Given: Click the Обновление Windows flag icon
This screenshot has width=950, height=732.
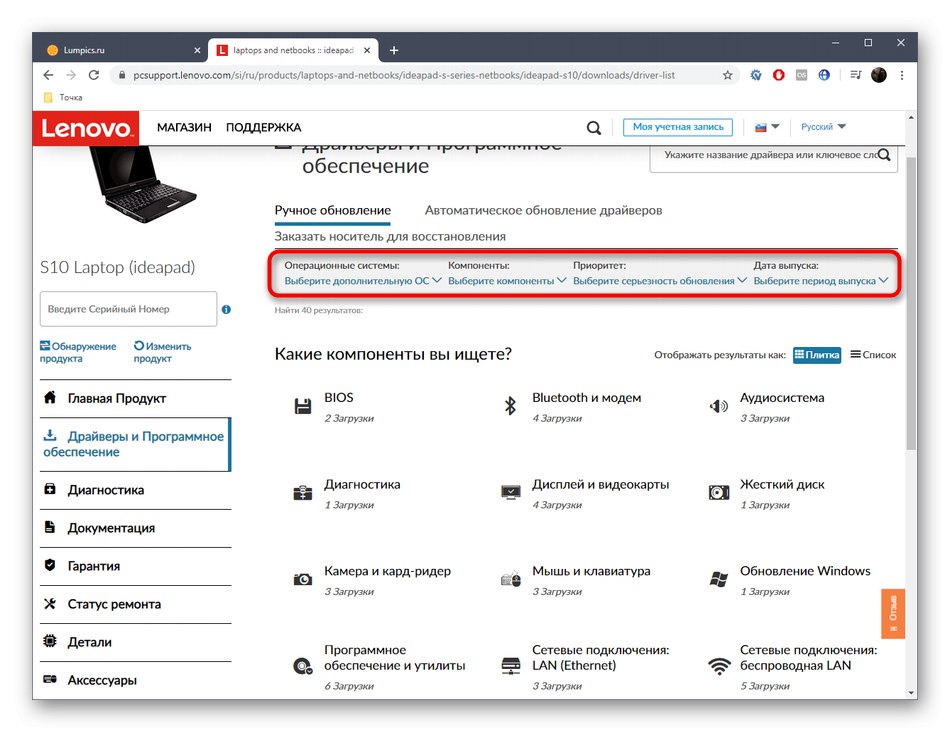Looking at the screenshot, I should 719,579.
